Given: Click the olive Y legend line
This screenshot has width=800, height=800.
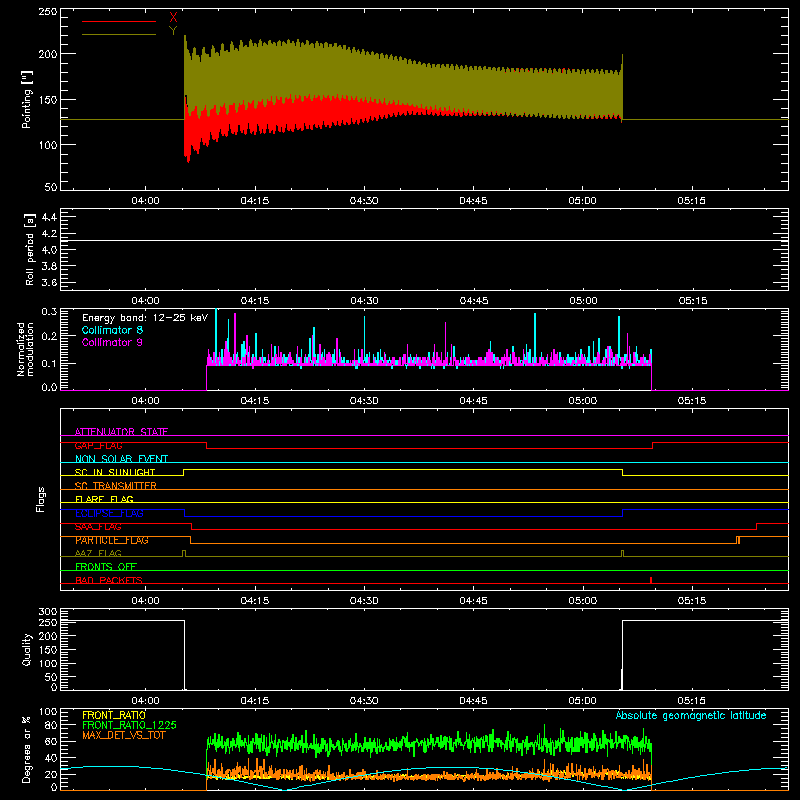Looking at the screenshot, I should [119, 34].
